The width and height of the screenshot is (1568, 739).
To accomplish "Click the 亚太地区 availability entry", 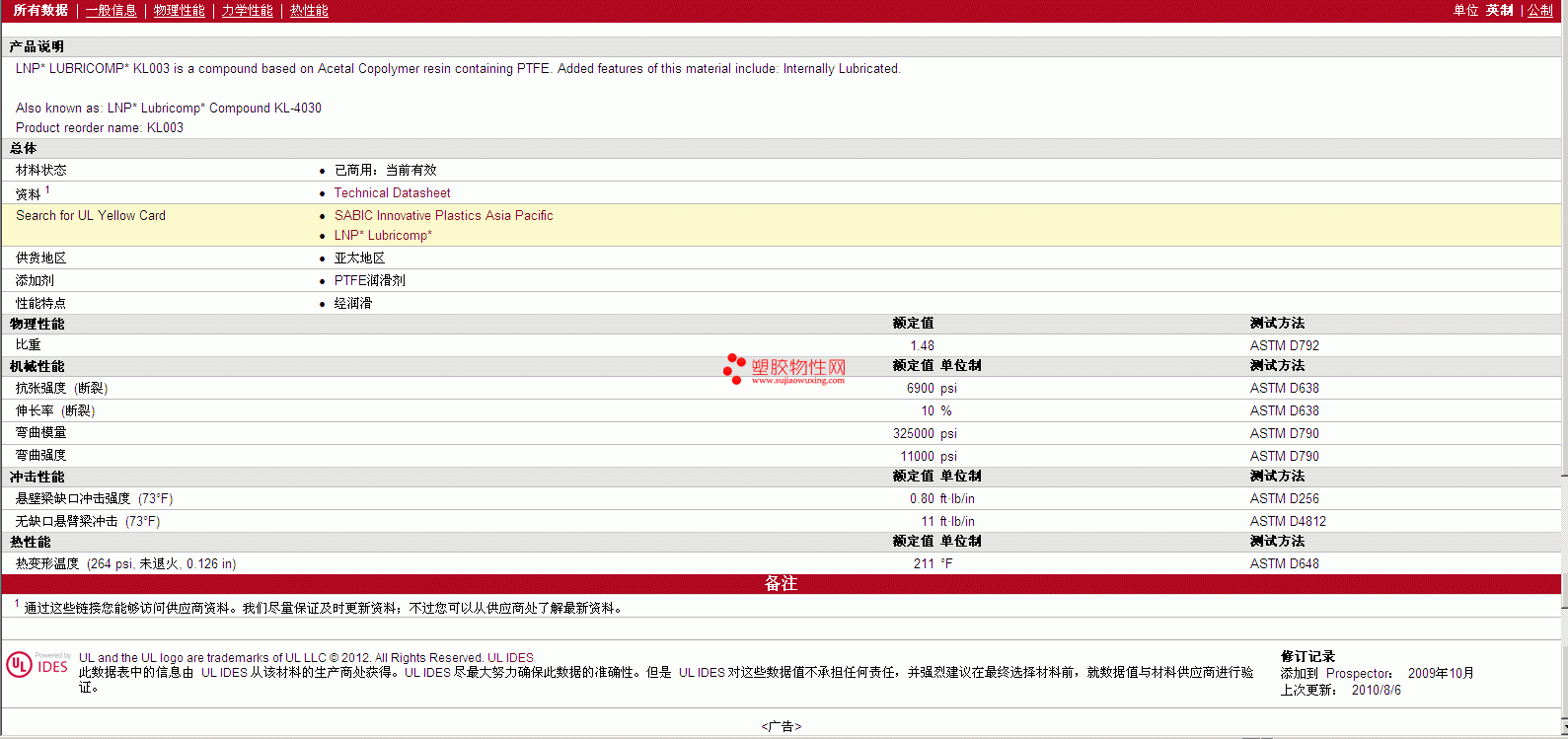I will (359, 258).
